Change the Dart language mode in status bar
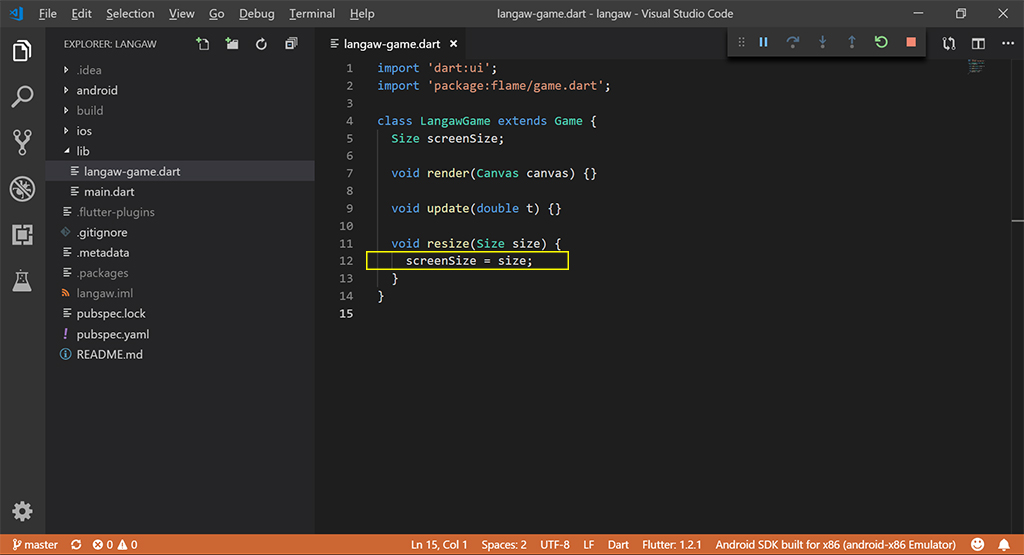Viewport: 1024px width, 555px height. [x=618, y=545]
